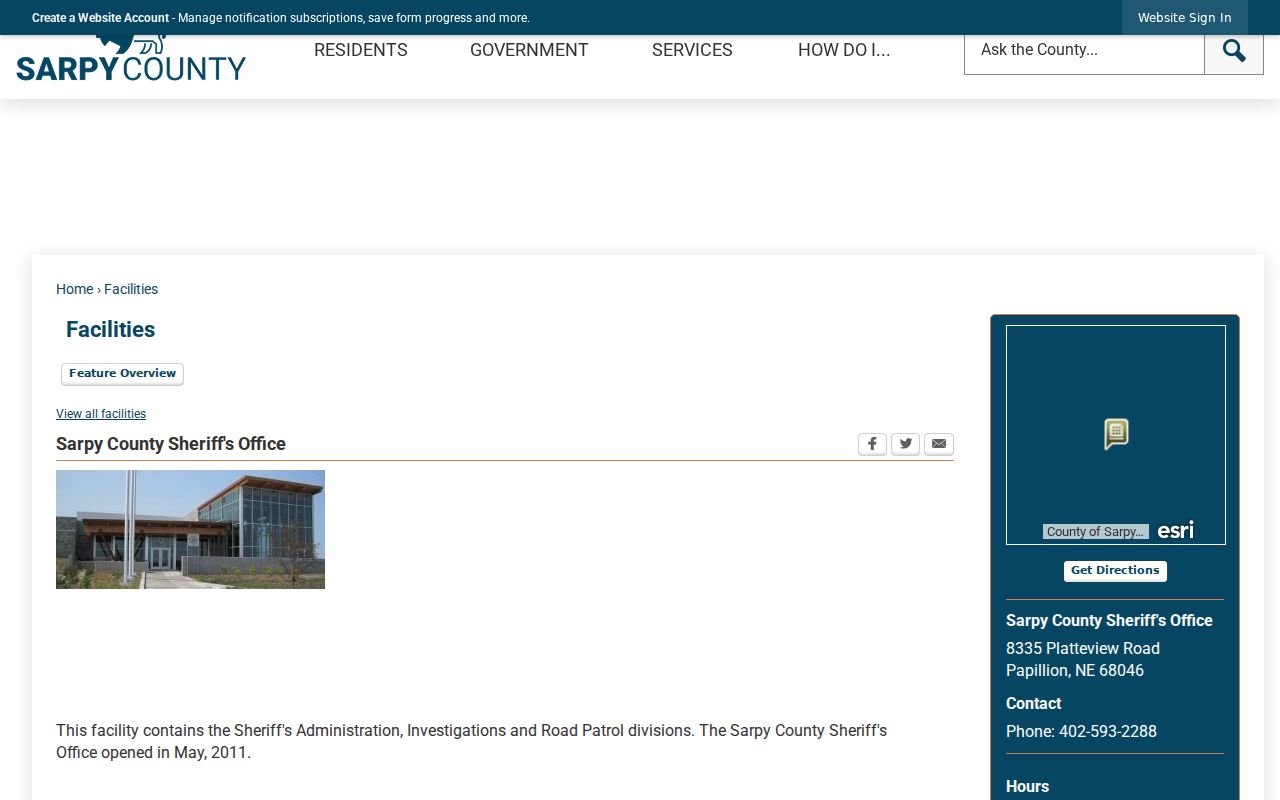Viewport: 1280px width, 800px height.
Task: Open the Services menu
Action: point(692,50)
